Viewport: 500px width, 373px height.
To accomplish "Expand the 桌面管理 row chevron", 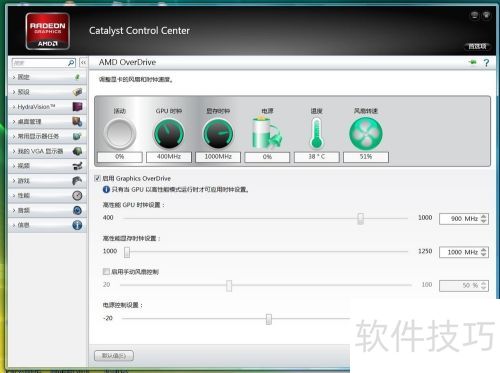I will (14, 122).
